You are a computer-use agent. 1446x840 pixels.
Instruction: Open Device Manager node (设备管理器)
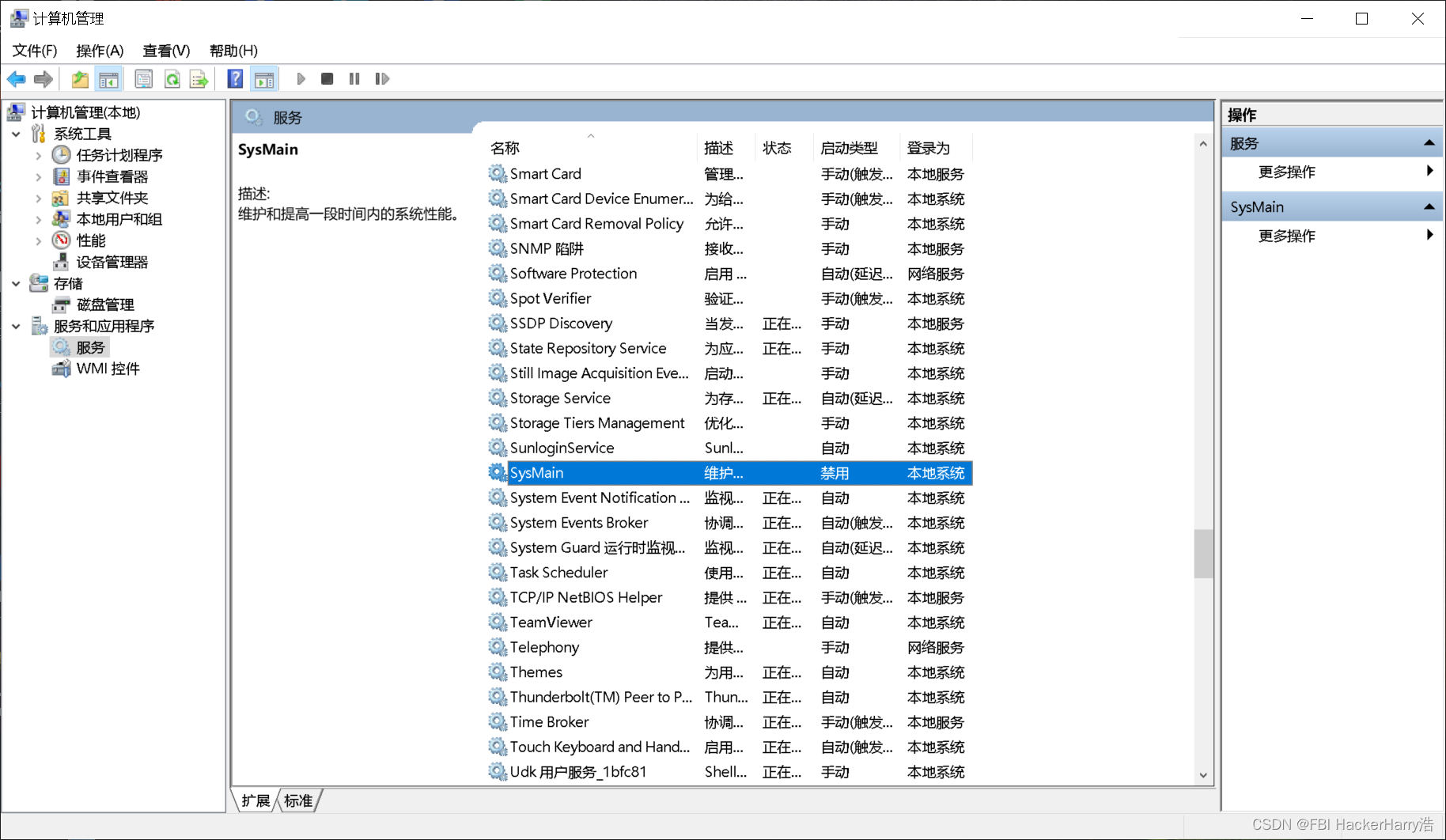(112, 262)
